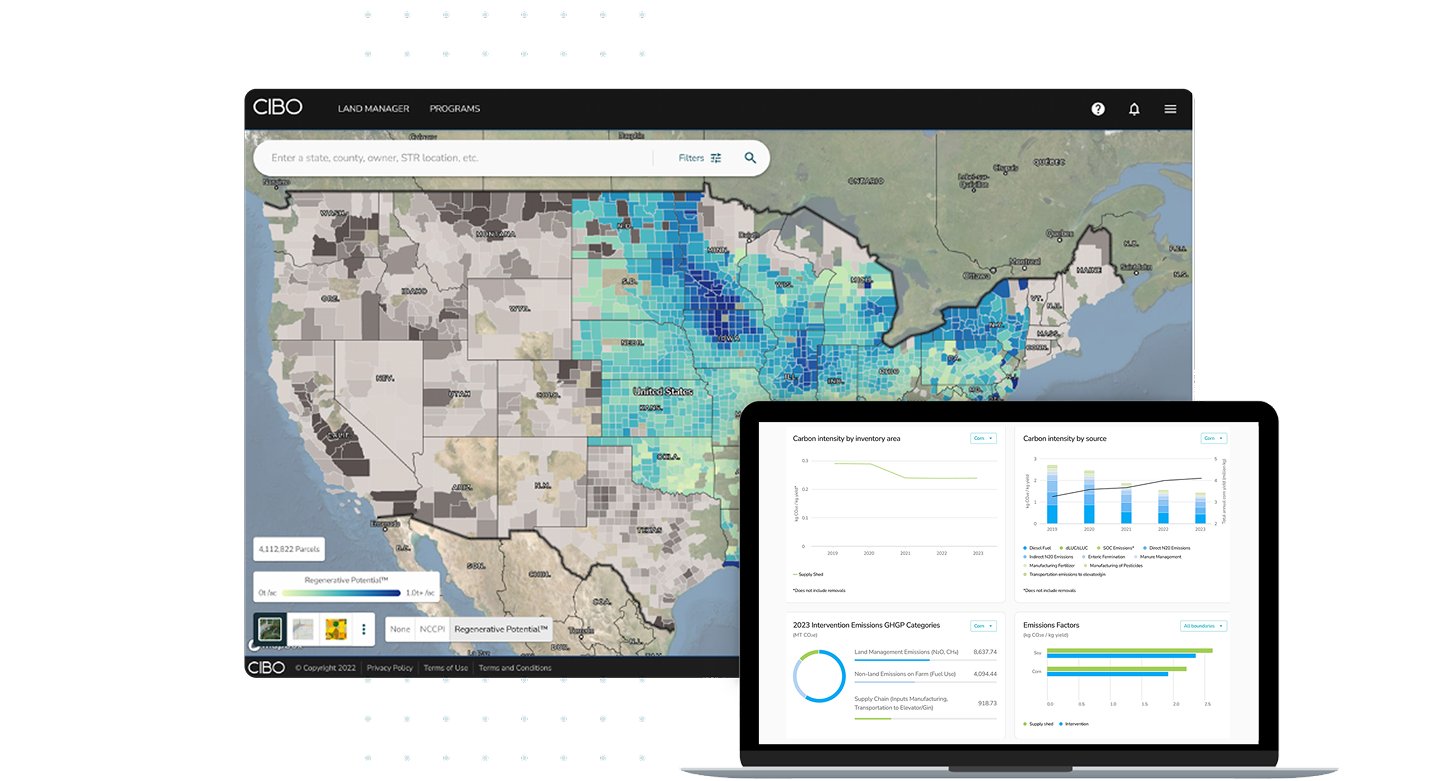Toggle the Manure Management legend item
This screenshot has height=781, width=1439.
point(1157,557)
